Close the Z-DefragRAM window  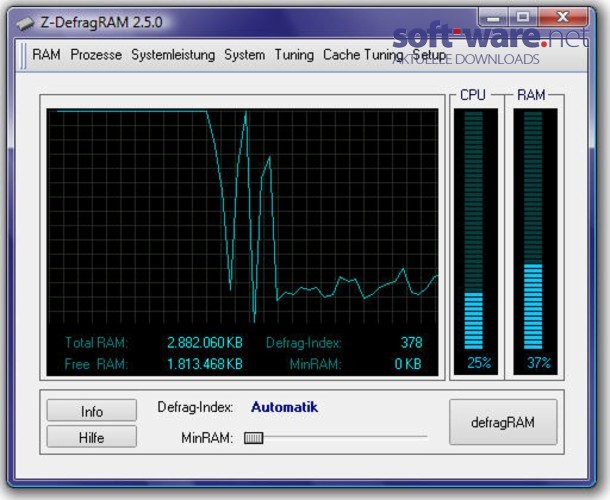(x=563, y=17)
